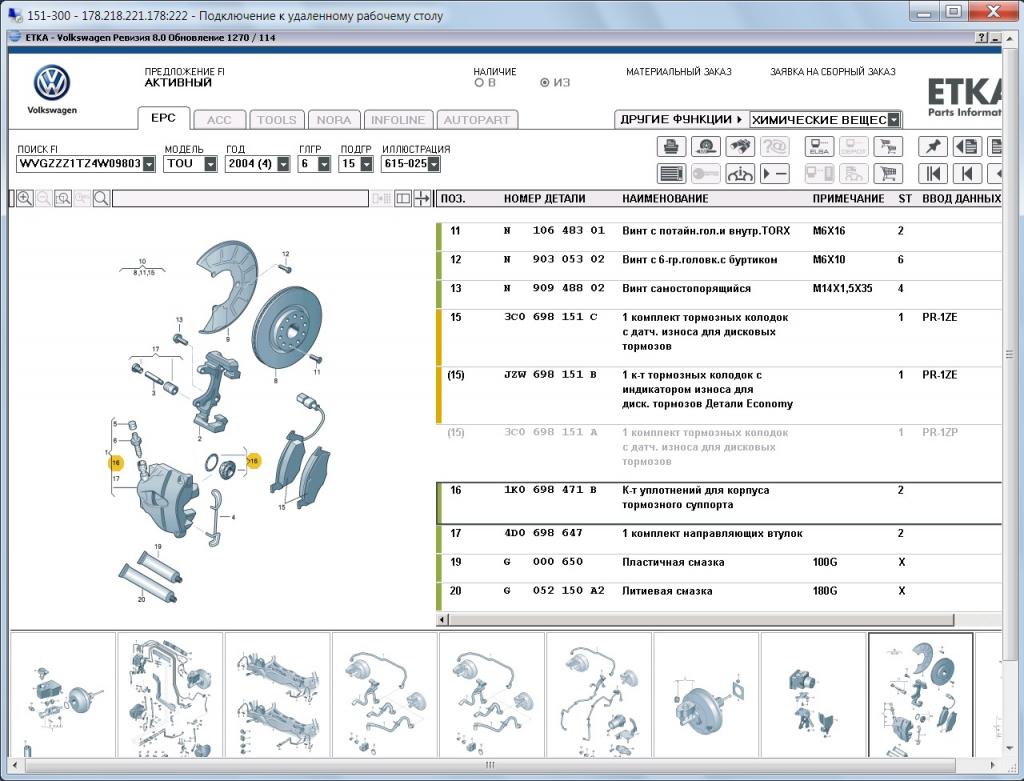The width and height of the screenshot is (1024, 781).
Task: Switch to the ACC tab
Action: tap(219, 120)
